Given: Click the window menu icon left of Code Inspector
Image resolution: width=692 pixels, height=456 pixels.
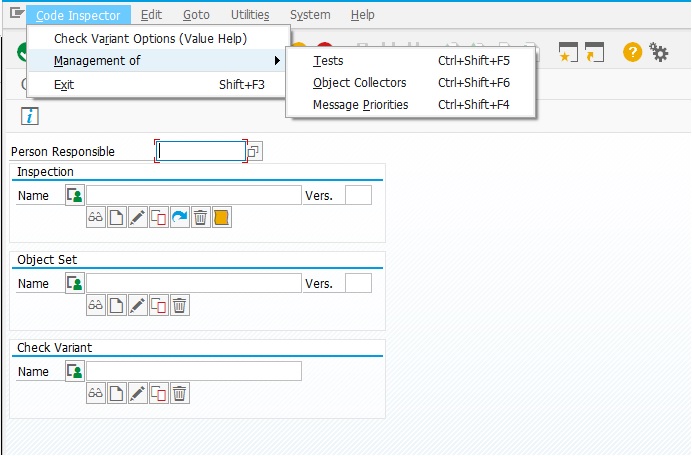Looking at the screenshot, I should click(x=16, y=14).
